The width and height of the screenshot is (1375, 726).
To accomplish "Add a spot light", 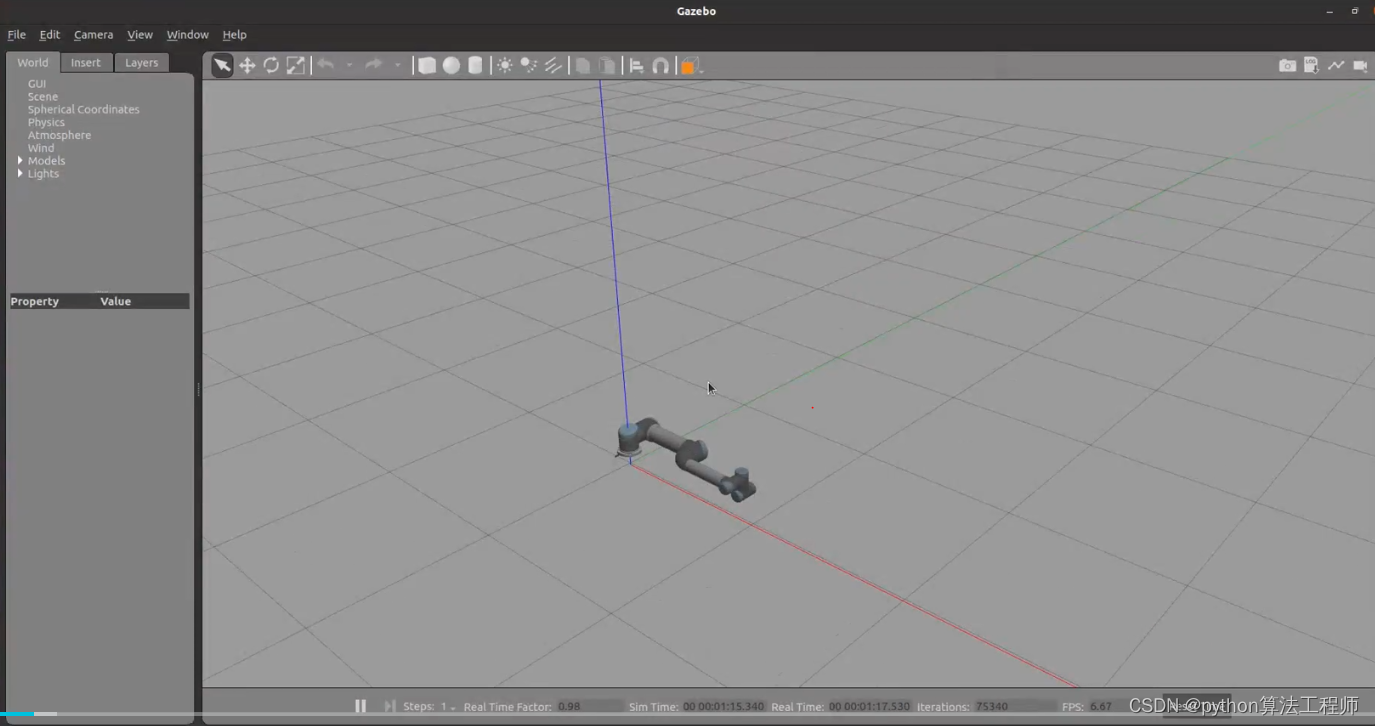I will [x=529, y=66].
